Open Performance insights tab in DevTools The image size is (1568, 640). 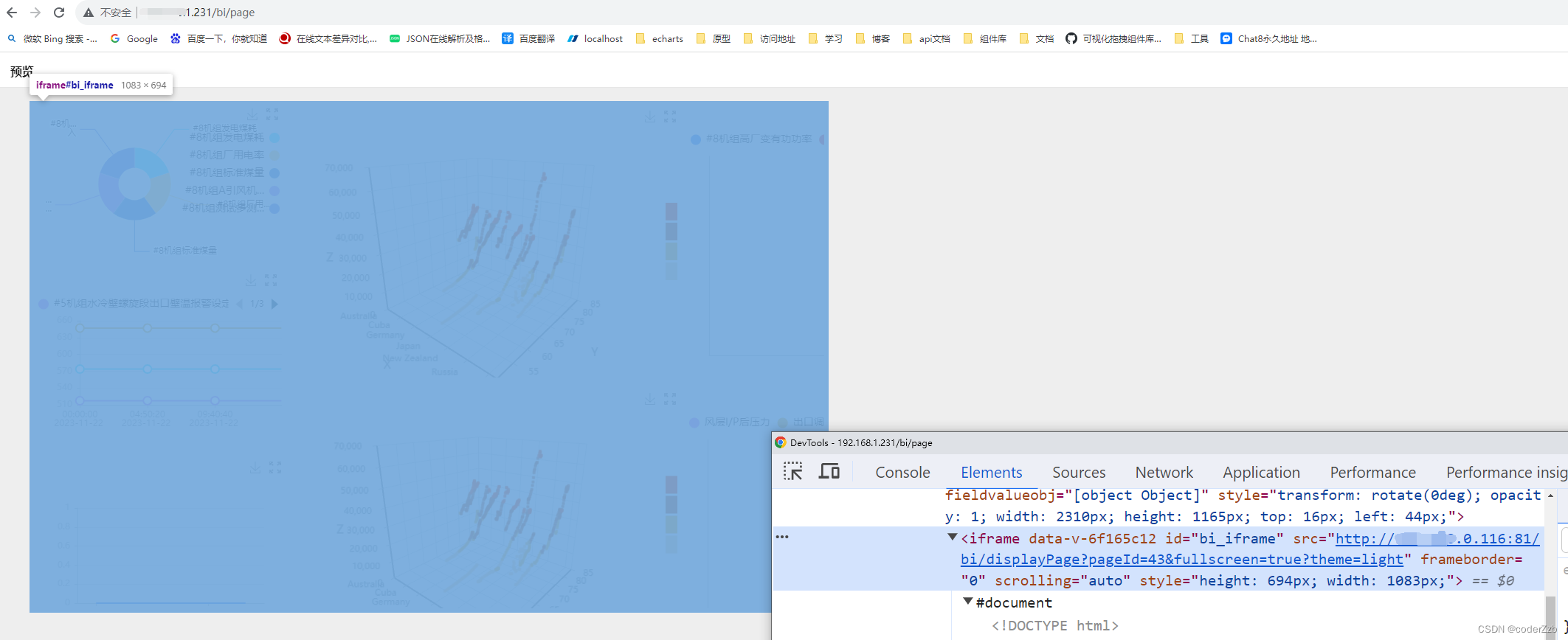[x=1506, y=473]
